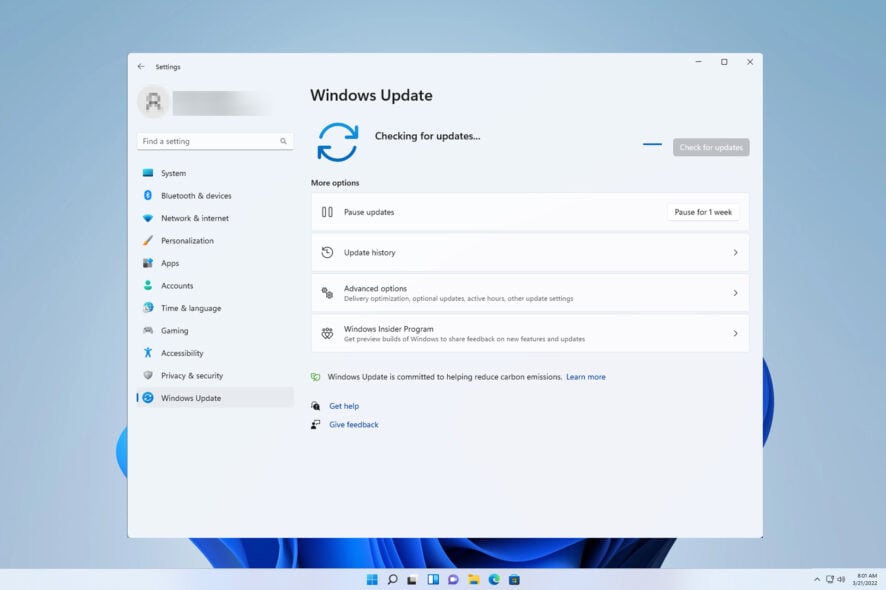Click the Bluetooth icon in sidebar

coord(148,196)
